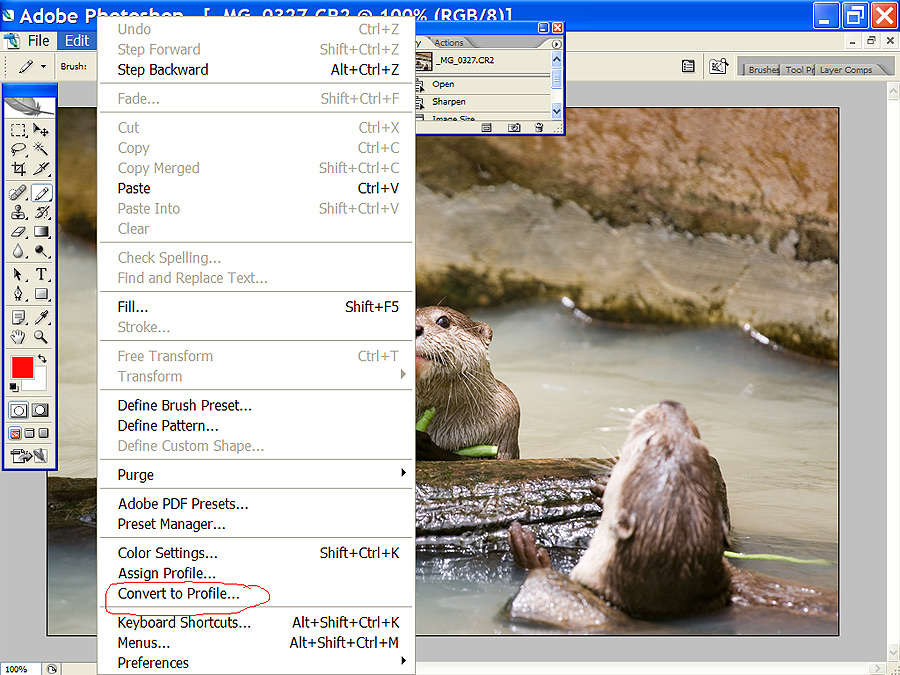Switch to Quick Mask mode
The height and width of the screenshot is (675, 900).
[41, 410]
